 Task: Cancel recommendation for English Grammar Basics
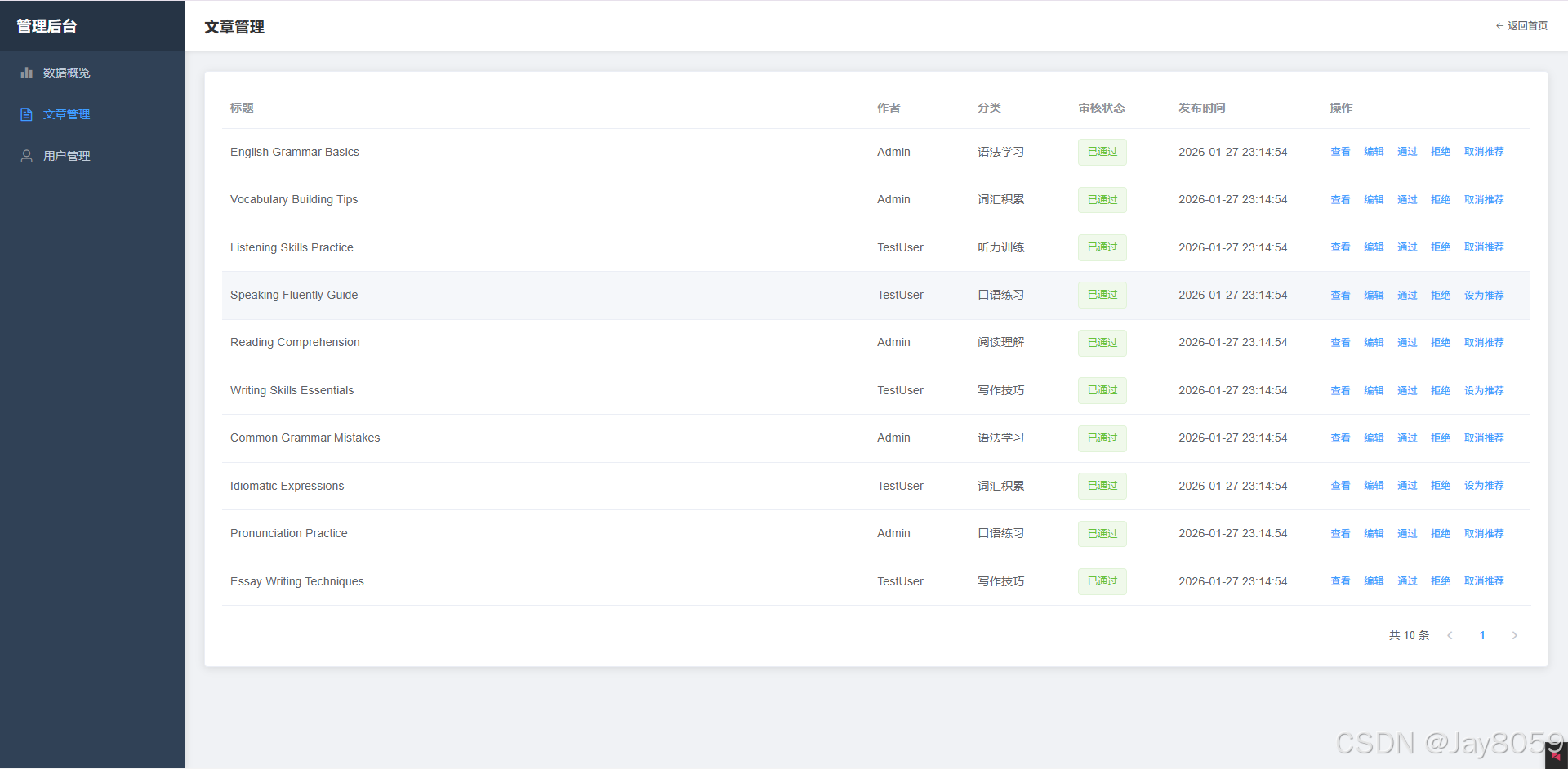(1484, 152)
